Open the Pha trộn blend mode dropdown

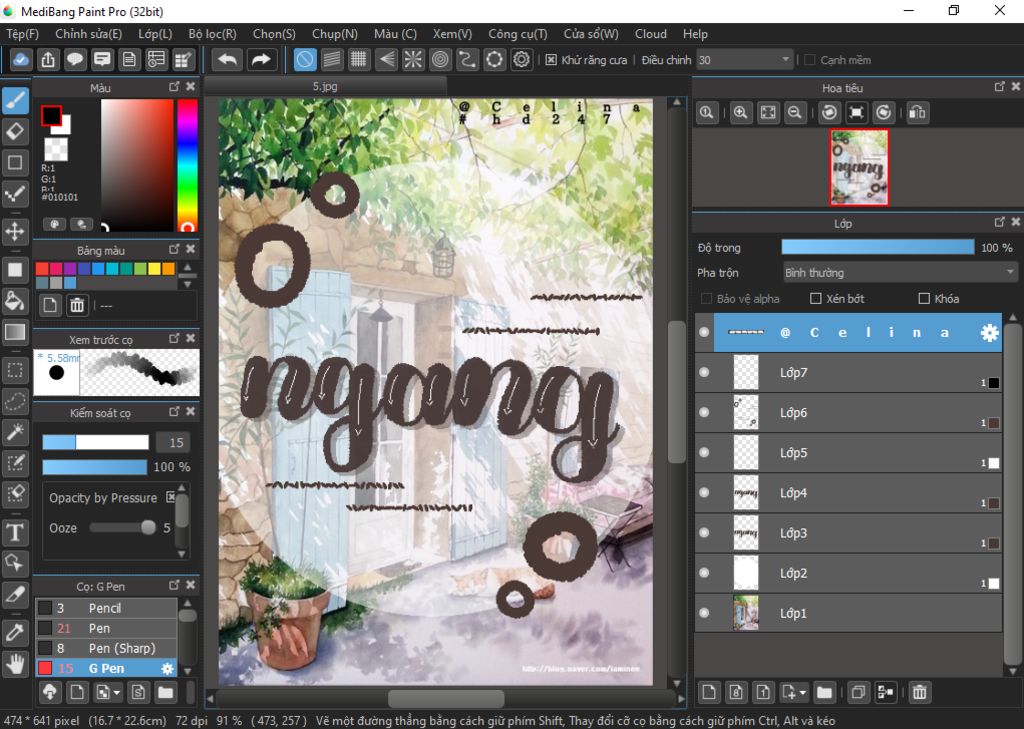pyautogui.click(x=901, y=272)
